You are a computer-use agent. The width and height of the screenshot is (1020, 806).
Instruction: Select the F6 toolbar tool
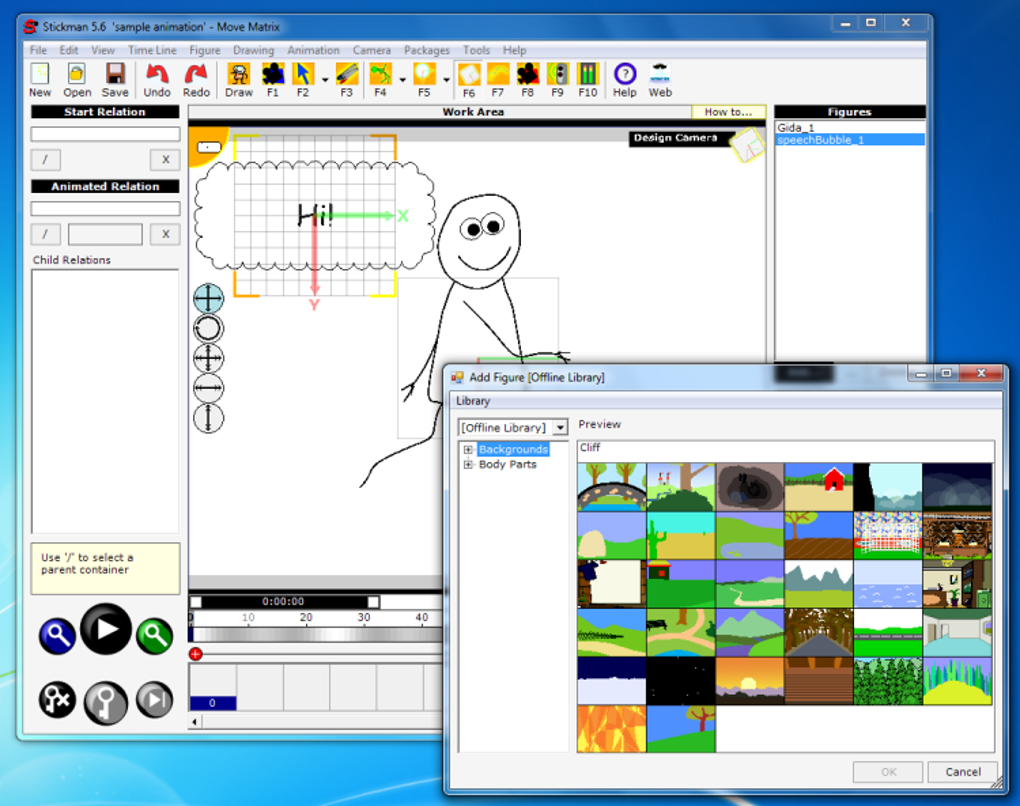(x=468, y=80)
